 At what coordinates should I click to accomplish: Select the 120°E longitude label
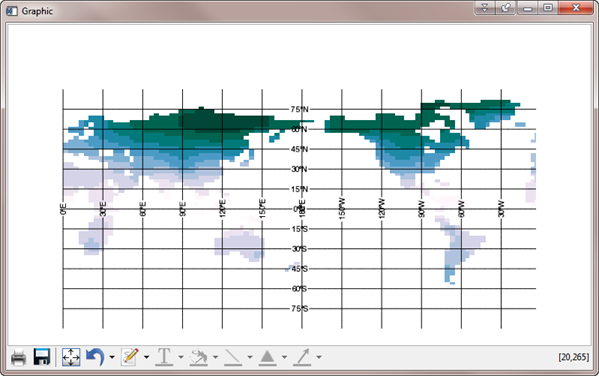point(222,209)
